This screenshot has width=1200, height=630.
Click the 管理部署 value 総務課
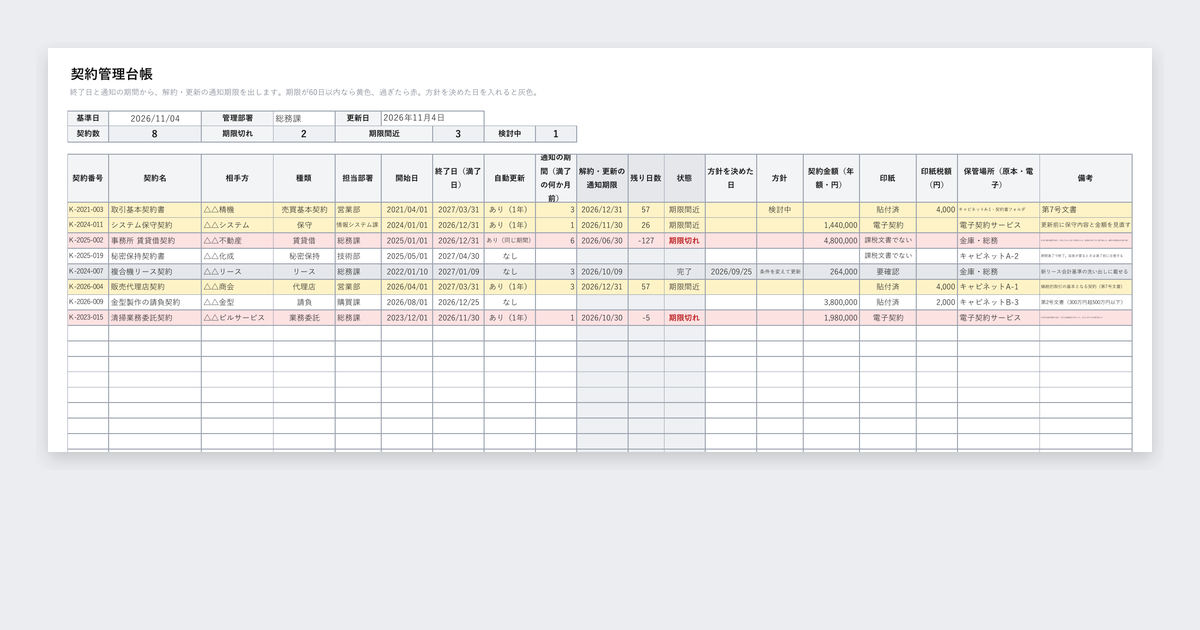coord(302,118)
